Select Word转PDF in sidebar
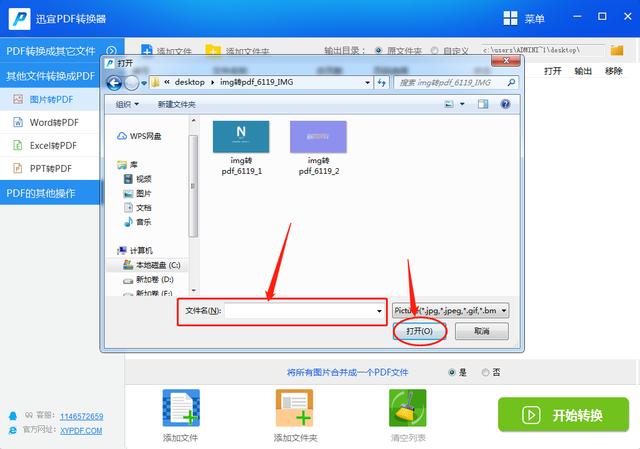 [50, 122]
